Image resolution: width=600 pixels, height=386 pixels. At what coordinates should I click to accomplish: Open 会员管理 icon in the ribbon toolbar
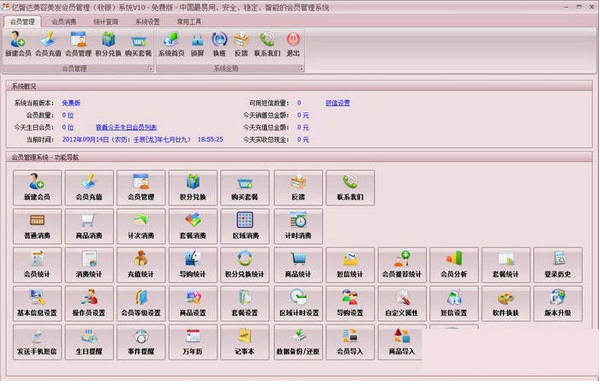tap(78, 44)
